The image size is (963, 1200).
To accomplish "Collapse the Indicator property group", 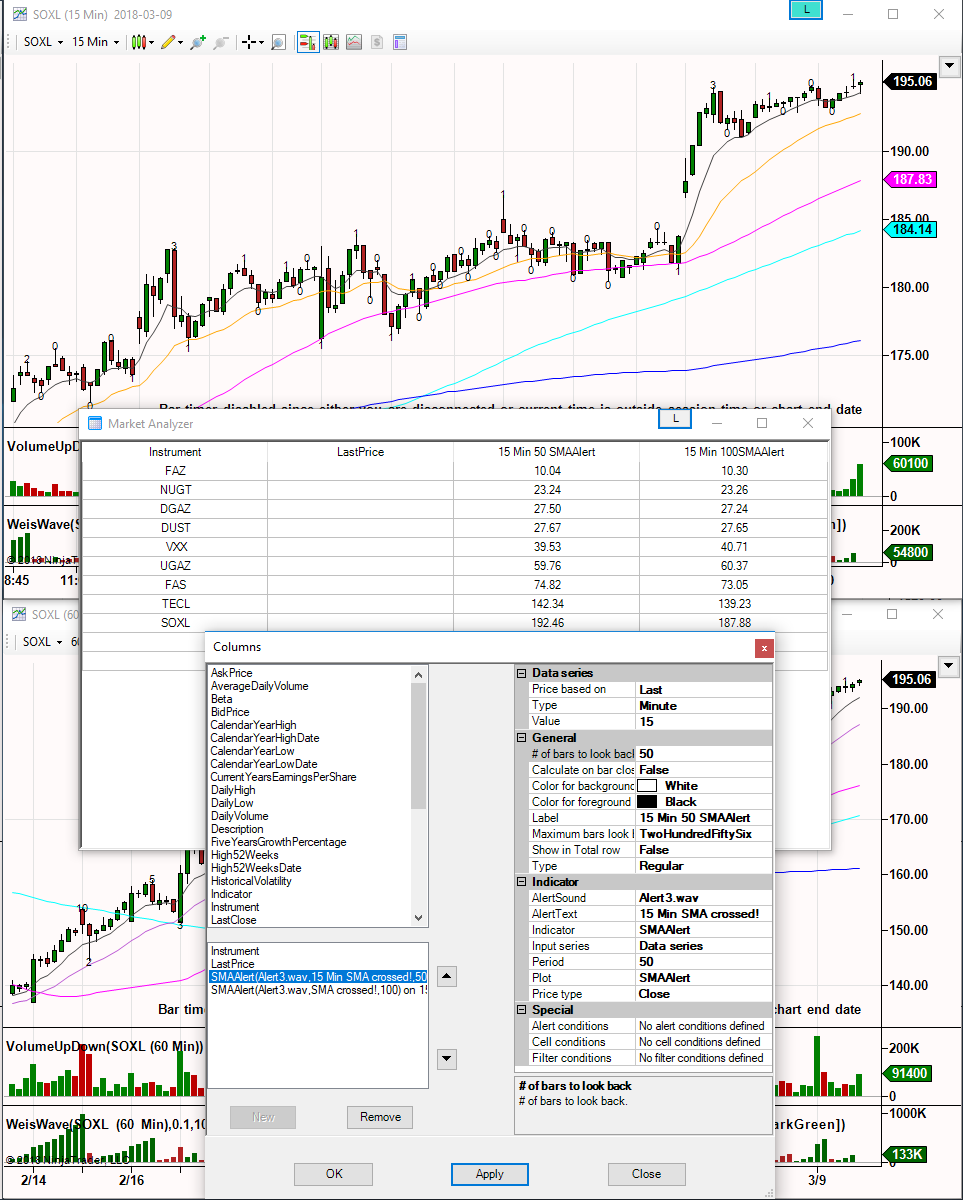I will pos(521,881).
